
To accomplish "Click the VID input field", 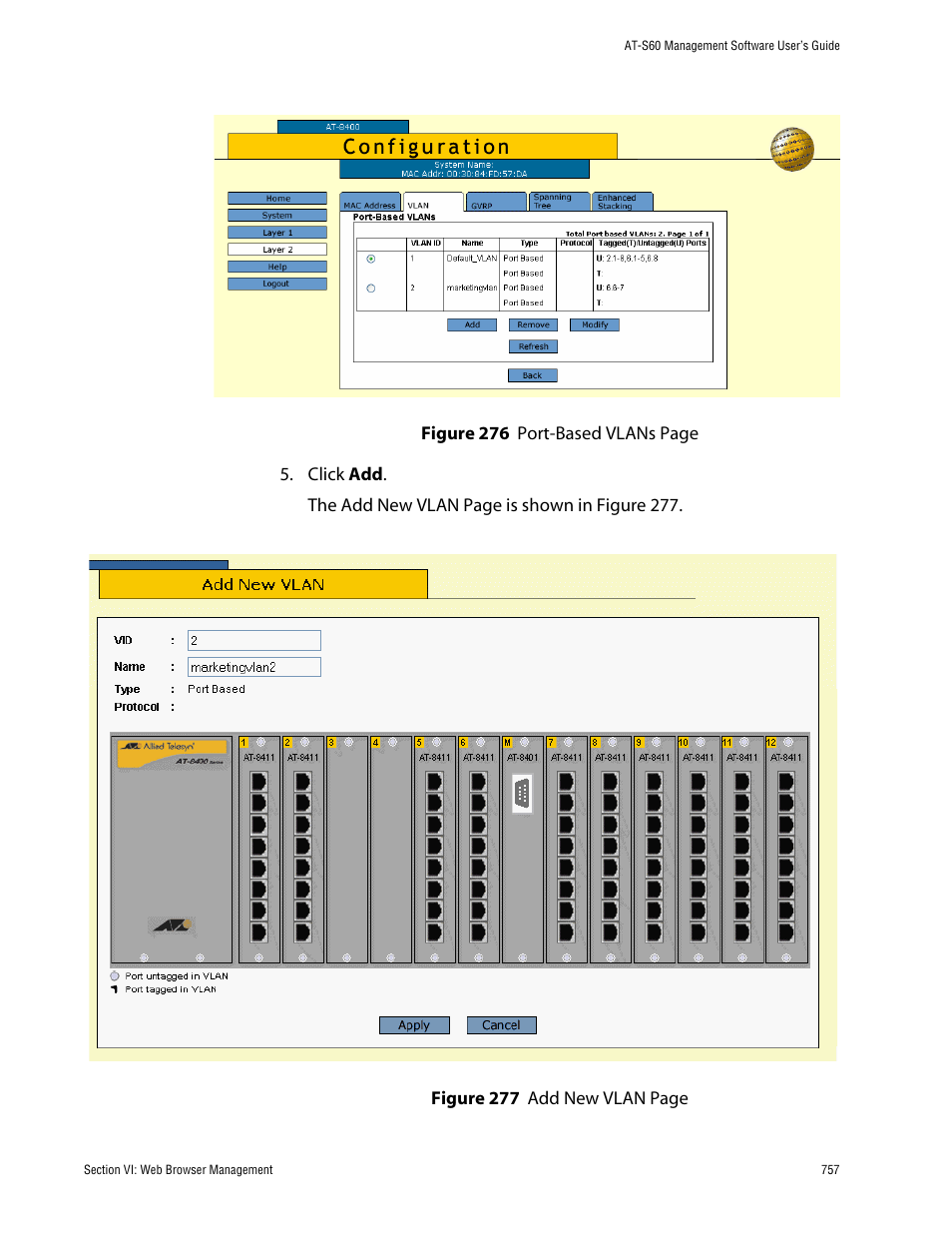I will [x=254, y=640].
